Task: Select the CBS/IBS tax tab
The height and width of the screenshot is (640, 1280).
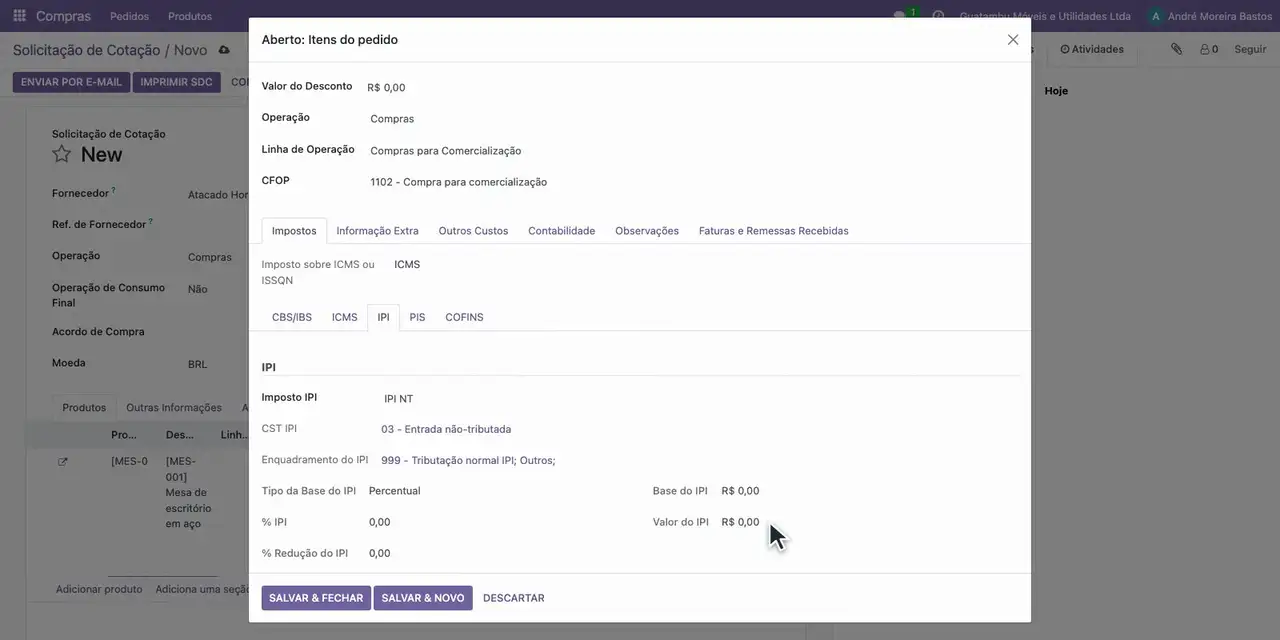Action: [x=292, y=317]
